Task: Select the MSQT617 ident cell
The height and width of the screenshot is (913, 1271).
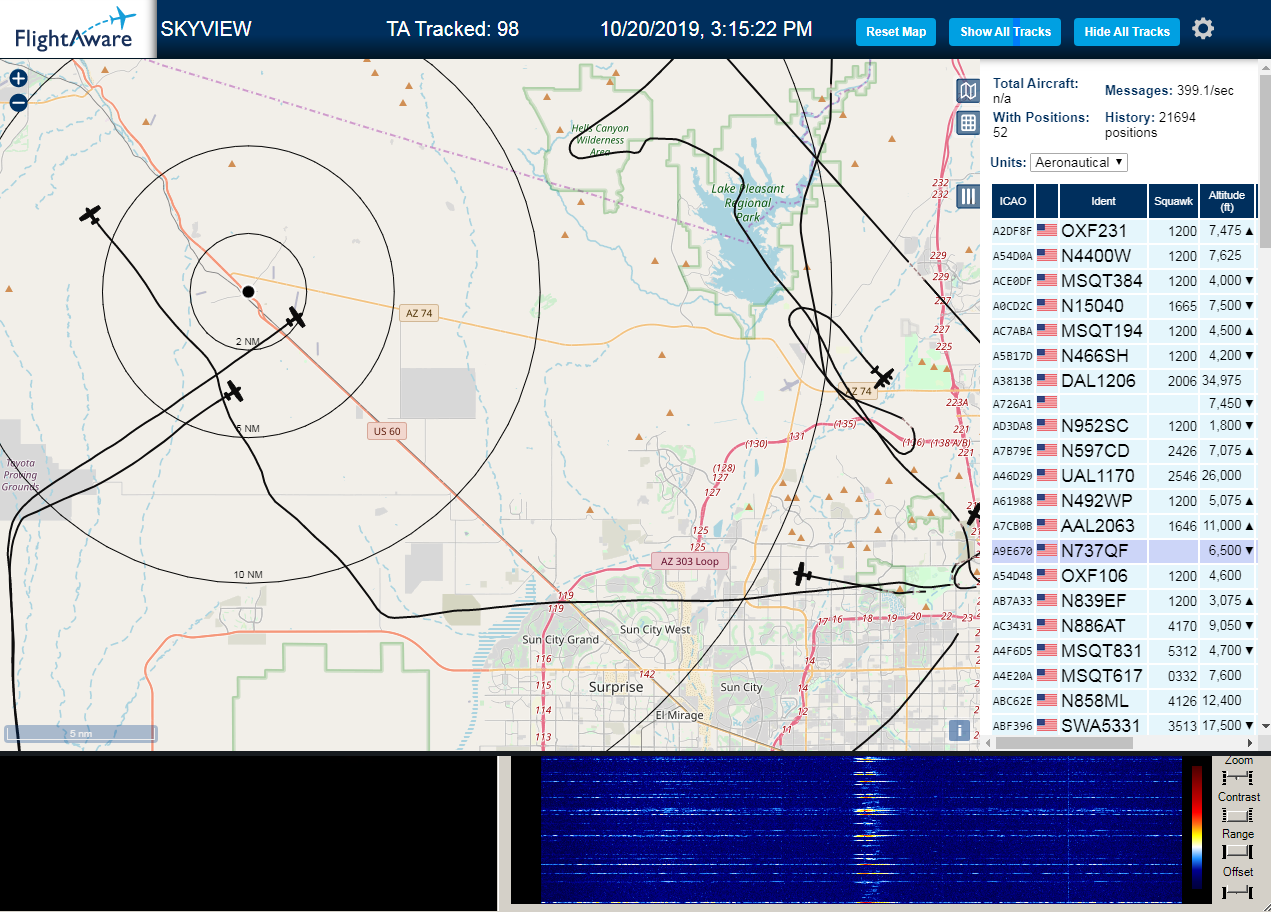Action: tap(1102, 675)
